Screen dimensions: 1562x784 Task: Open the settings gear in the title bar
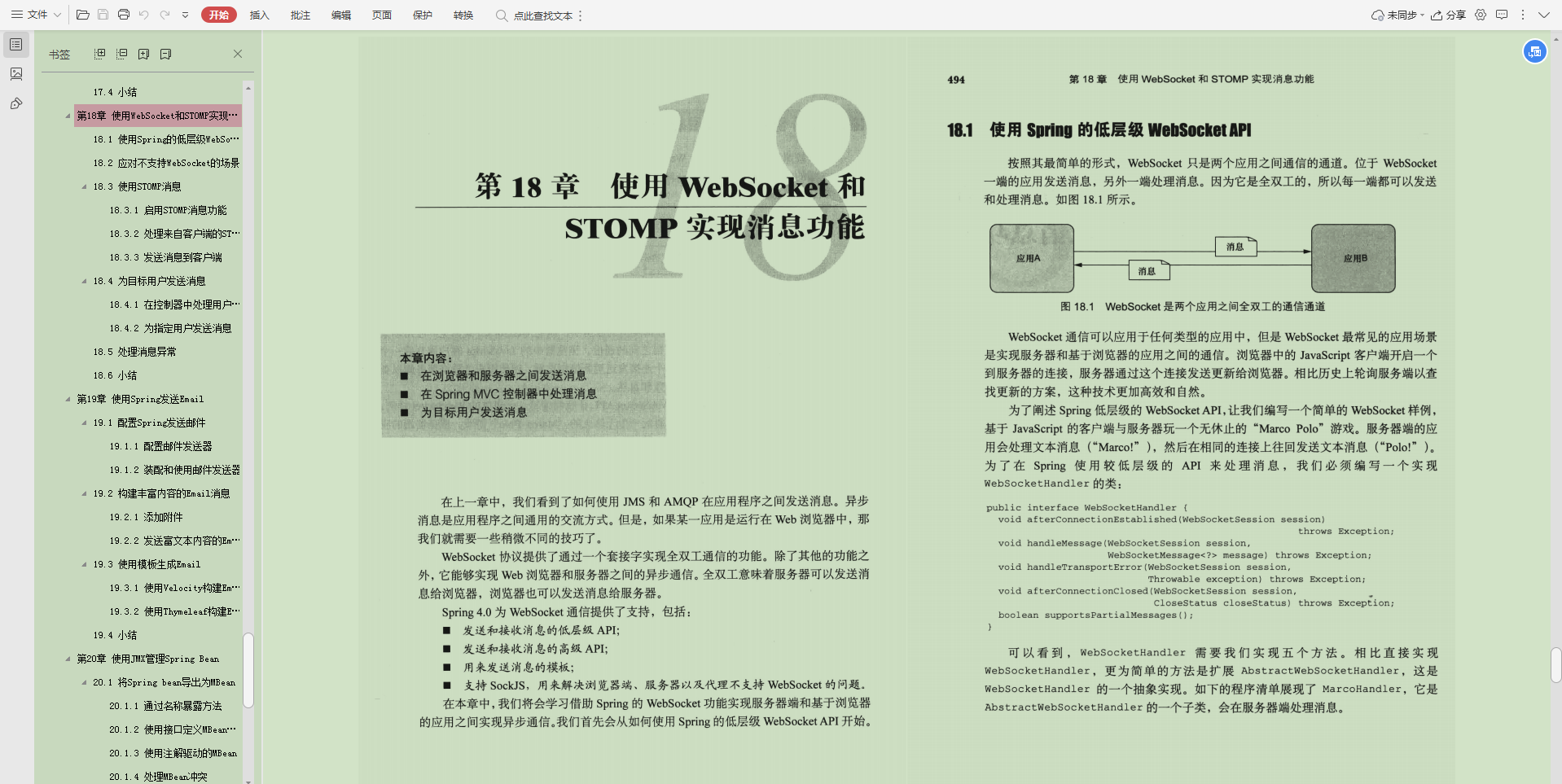click(1480, 15)
